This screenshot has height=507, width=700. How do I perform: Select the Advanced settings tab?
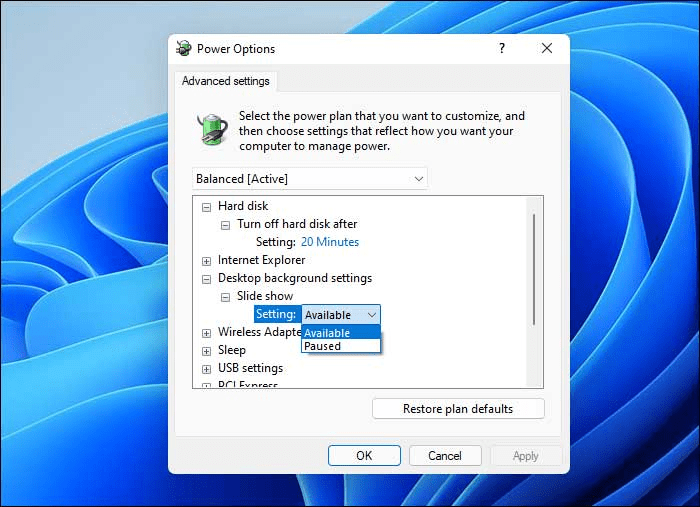pos(226,81)
